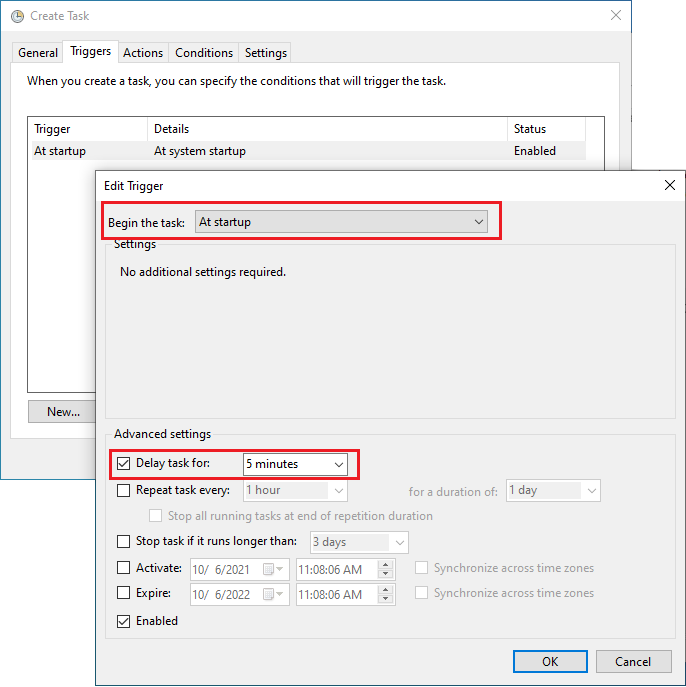Open the Expire date calendar picker
Image resolution: width=686 pixels, height=687 pixels.
coord(272,594)
